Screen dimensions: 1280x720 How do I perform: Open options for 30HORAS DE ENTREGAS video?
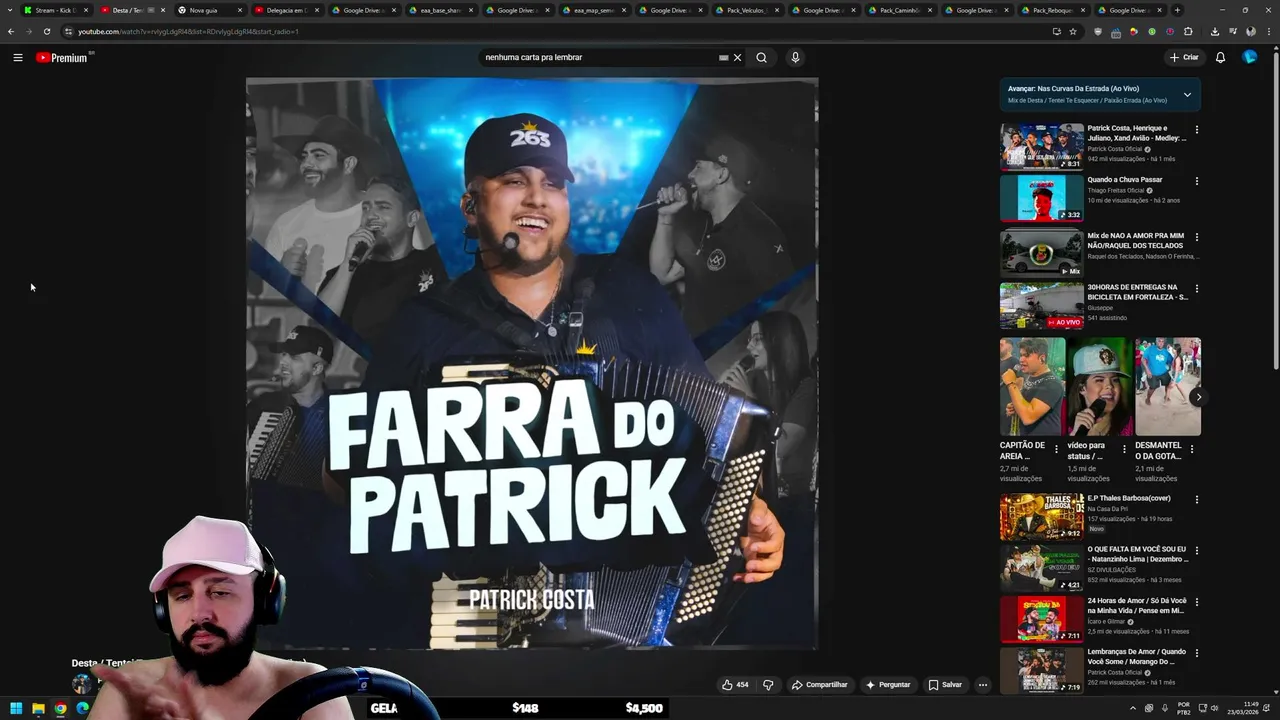click(x=1196, y=289)
